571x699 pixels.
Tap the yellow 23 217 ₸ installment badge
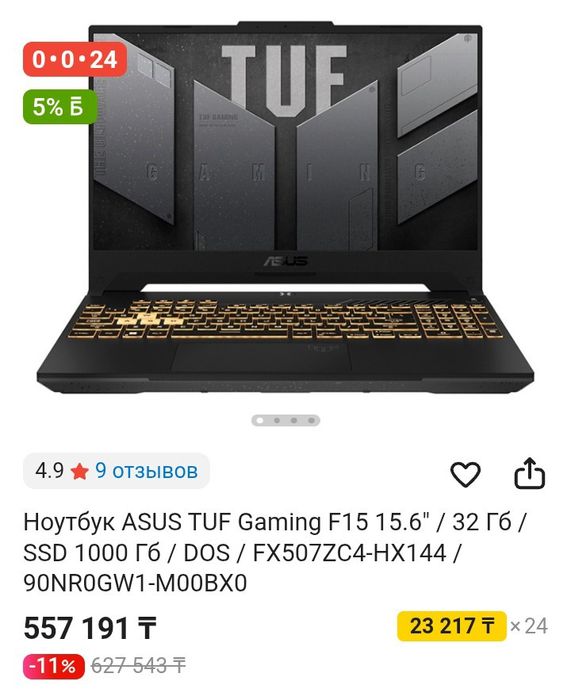click(x=452, y=626)
